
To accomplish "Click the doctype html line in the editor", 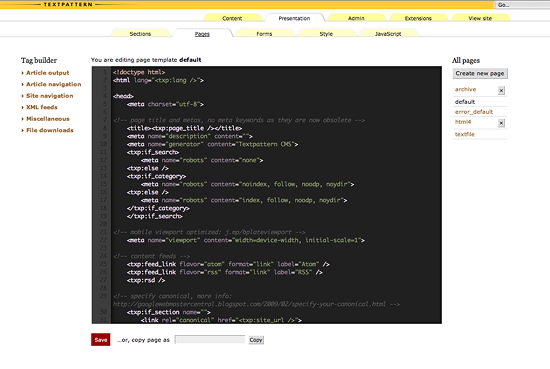I will 139,72.
